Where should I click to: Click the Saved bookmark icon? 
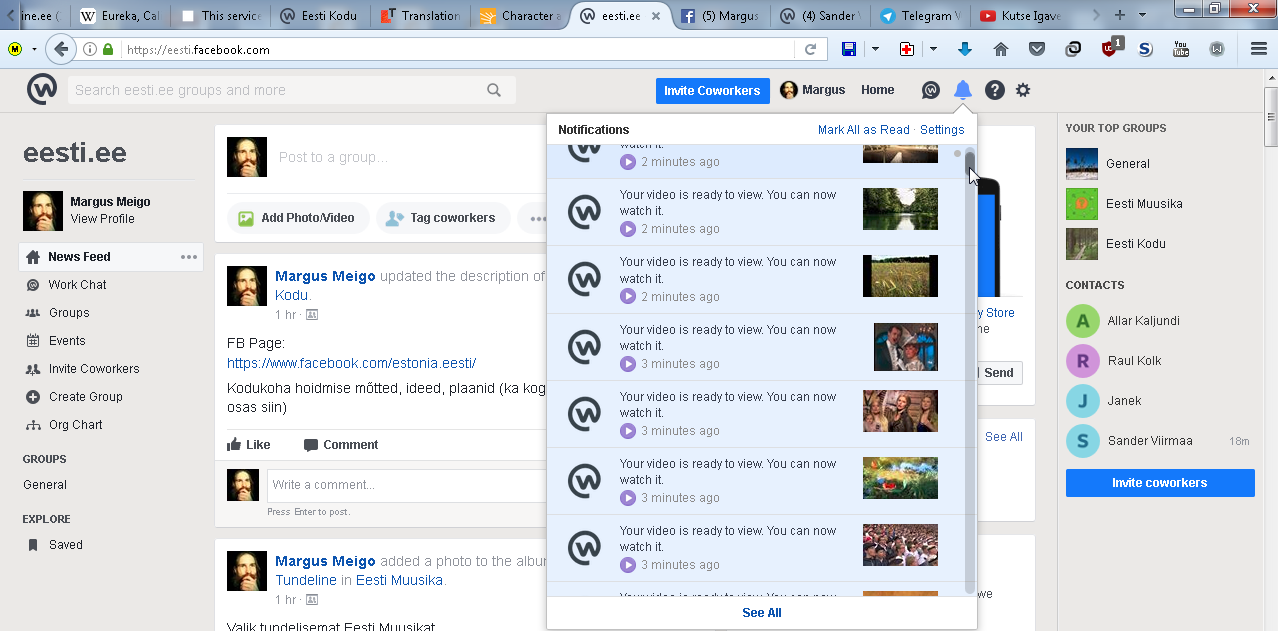coord(33,545)
